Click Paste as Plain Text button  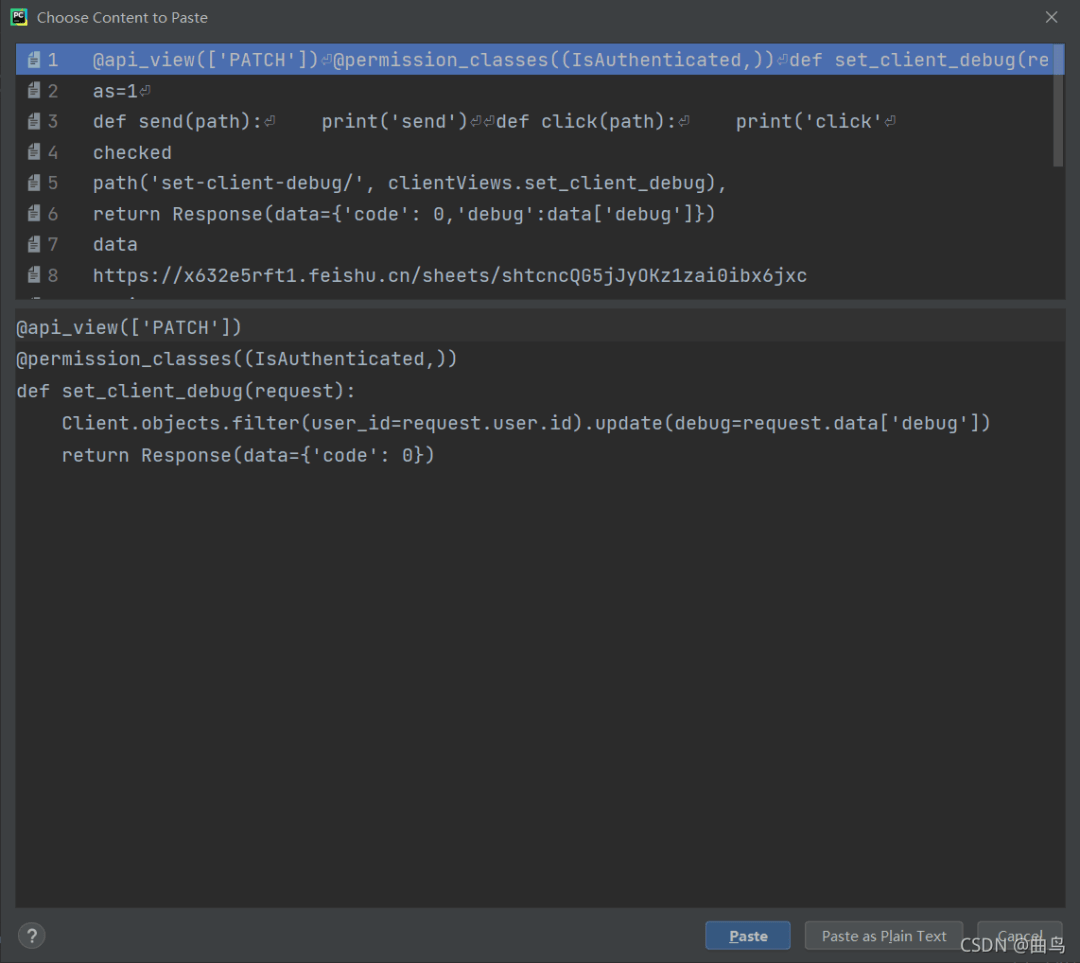pos(884,935)
